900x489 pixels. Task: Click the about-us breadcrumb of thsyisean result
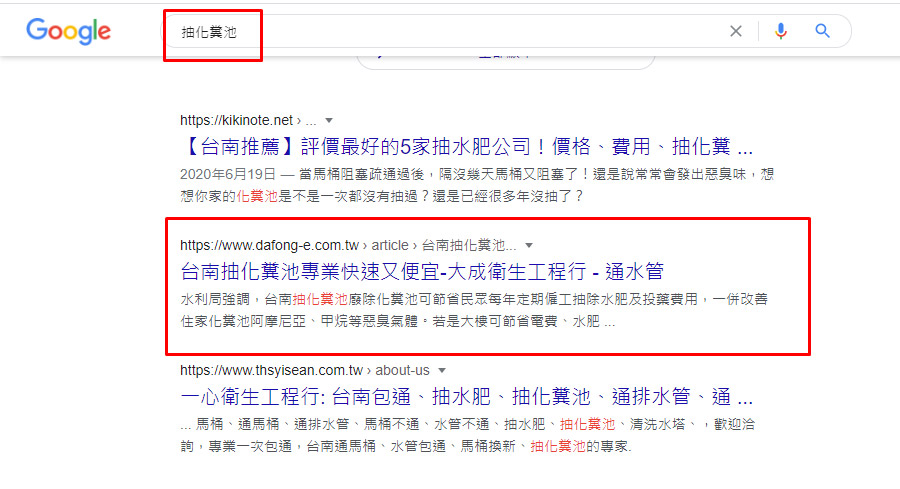coord(403,370)
